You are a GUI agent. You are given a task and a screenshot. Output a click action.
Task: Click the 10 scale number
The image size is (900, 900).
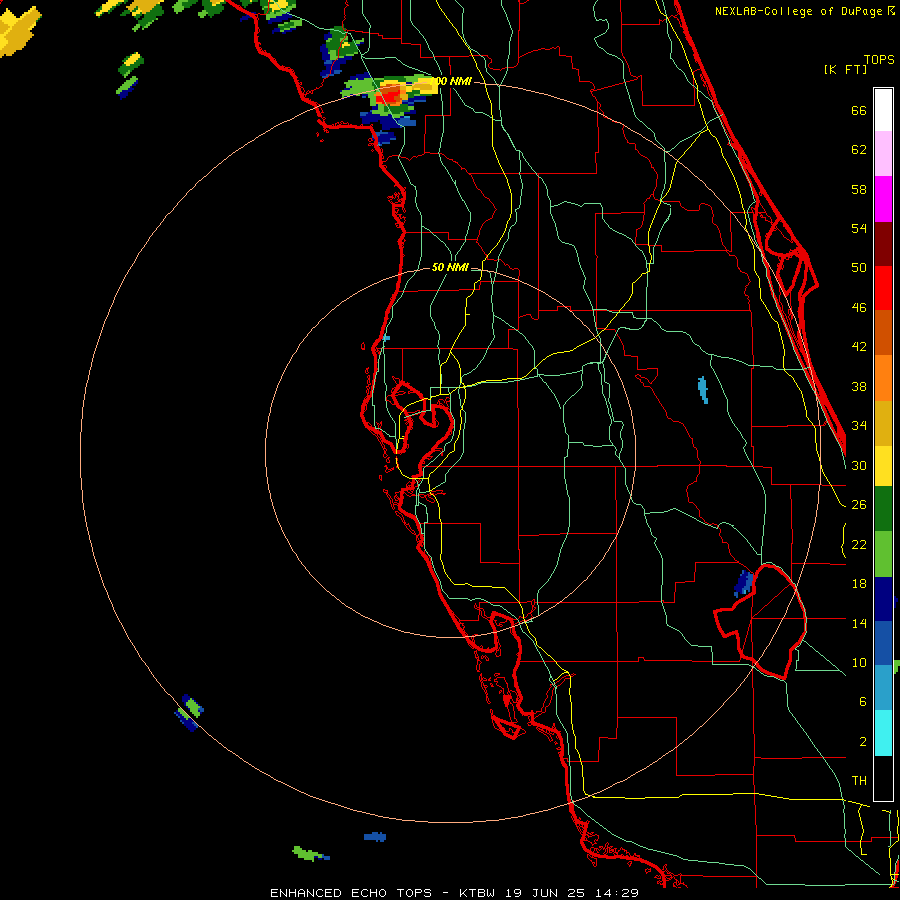click(859, 662)
